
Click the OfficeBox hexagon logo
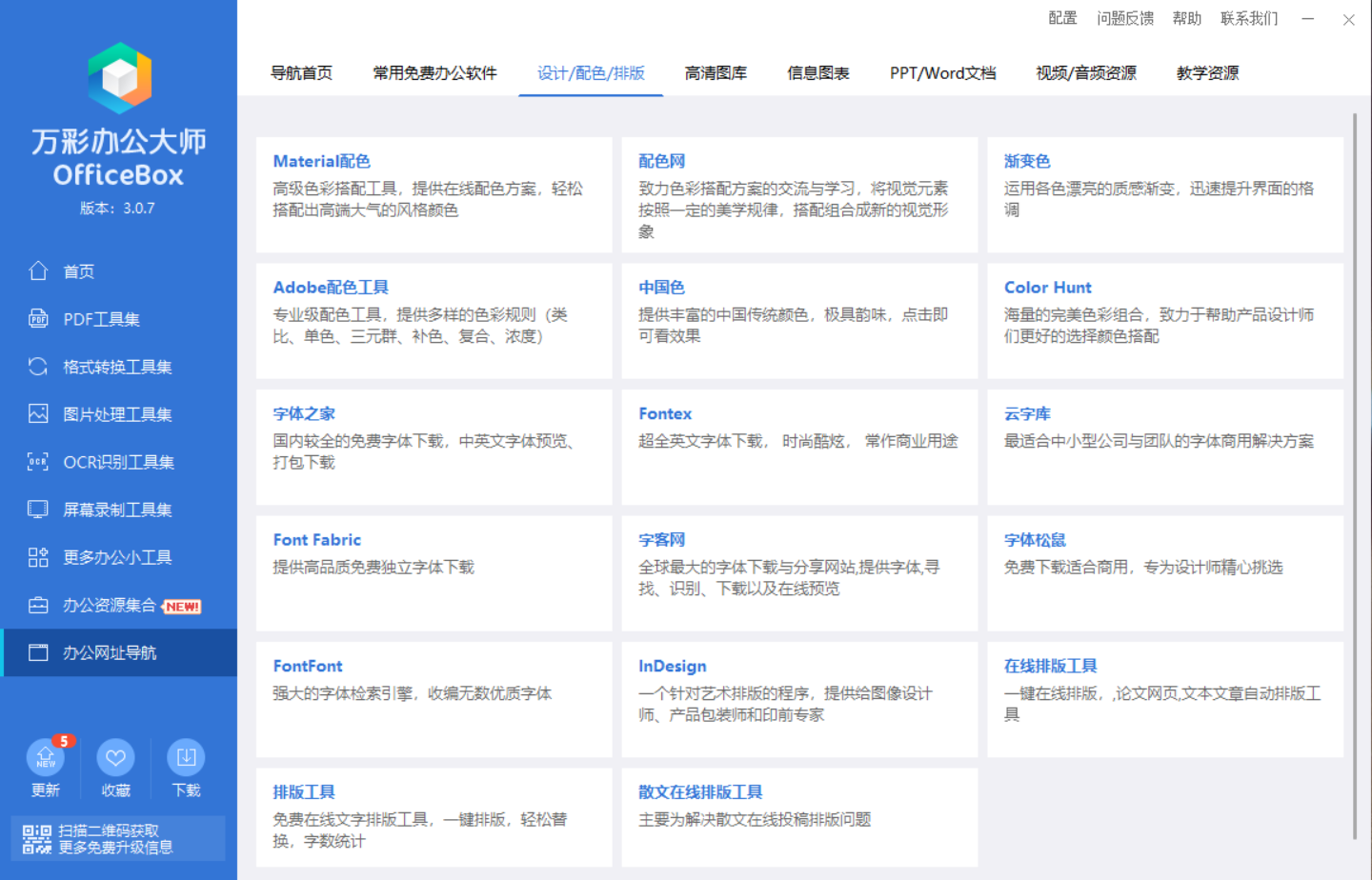pos(119,78)
